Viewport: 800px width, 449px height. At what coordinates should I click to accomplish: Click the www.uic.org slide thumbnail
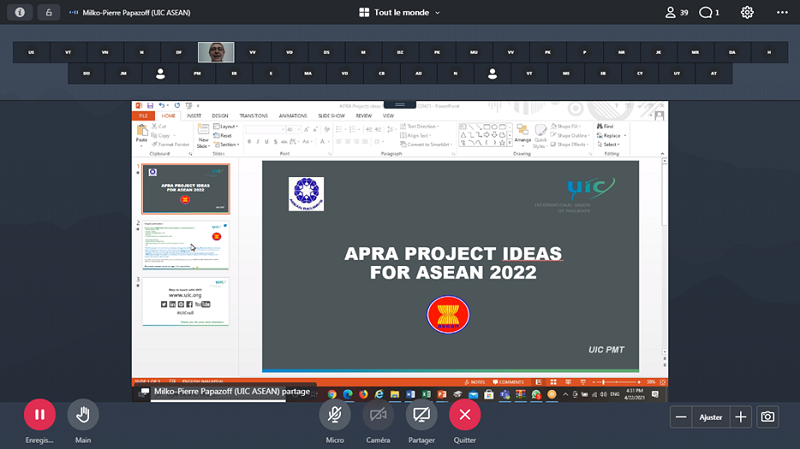185,301
